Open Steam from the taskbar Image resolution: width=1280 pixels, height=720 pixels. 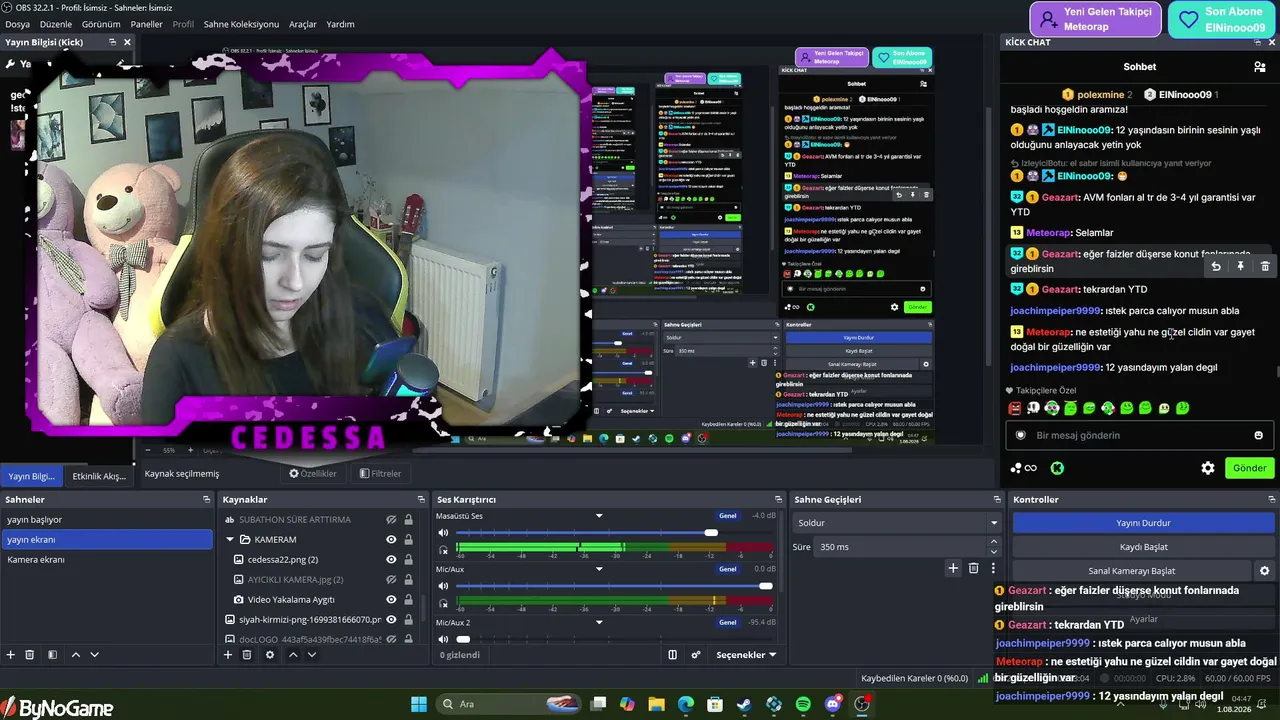744,704
